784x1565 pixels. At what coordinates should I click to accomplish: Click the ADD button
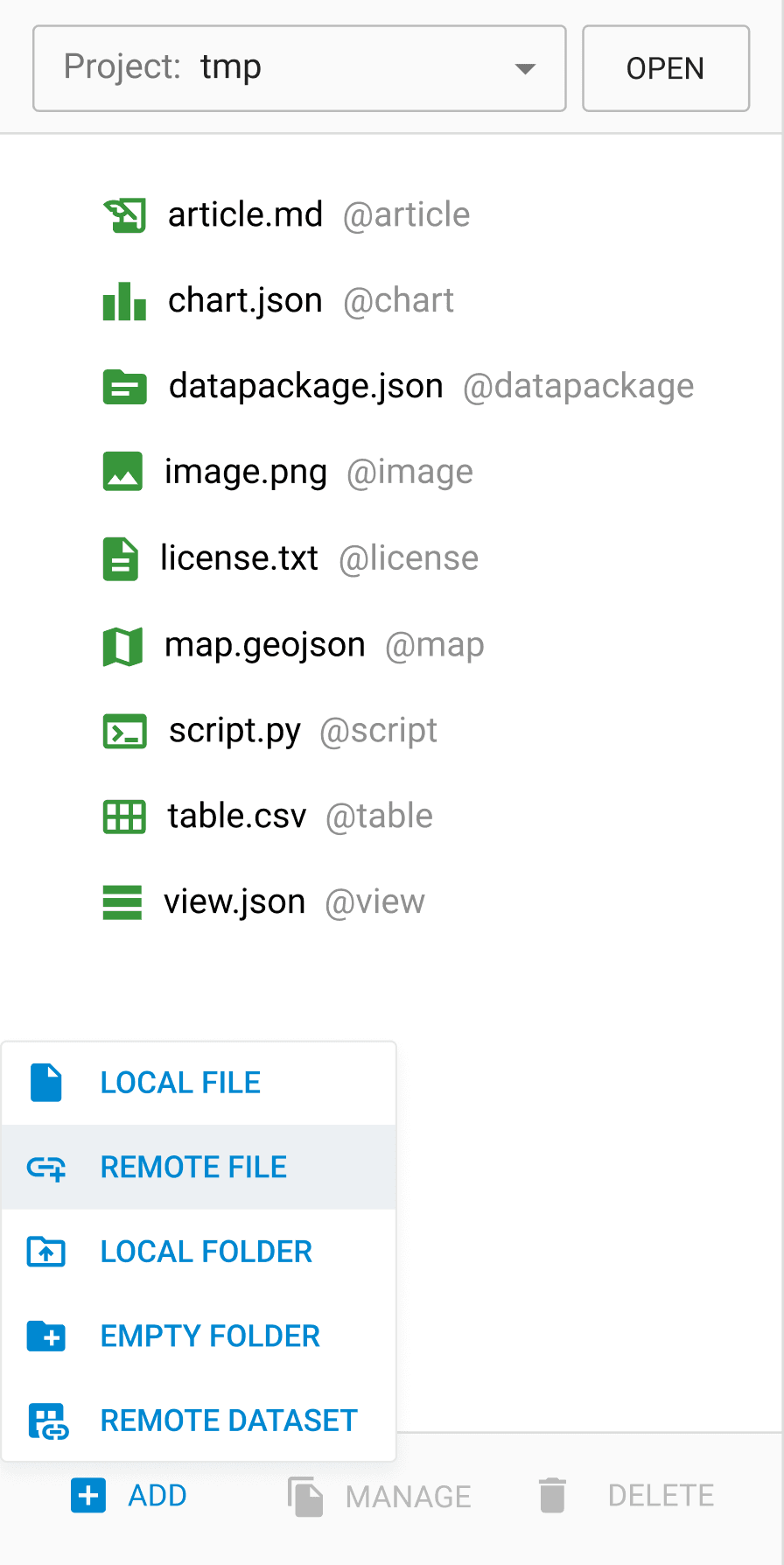pos(129,1496)
